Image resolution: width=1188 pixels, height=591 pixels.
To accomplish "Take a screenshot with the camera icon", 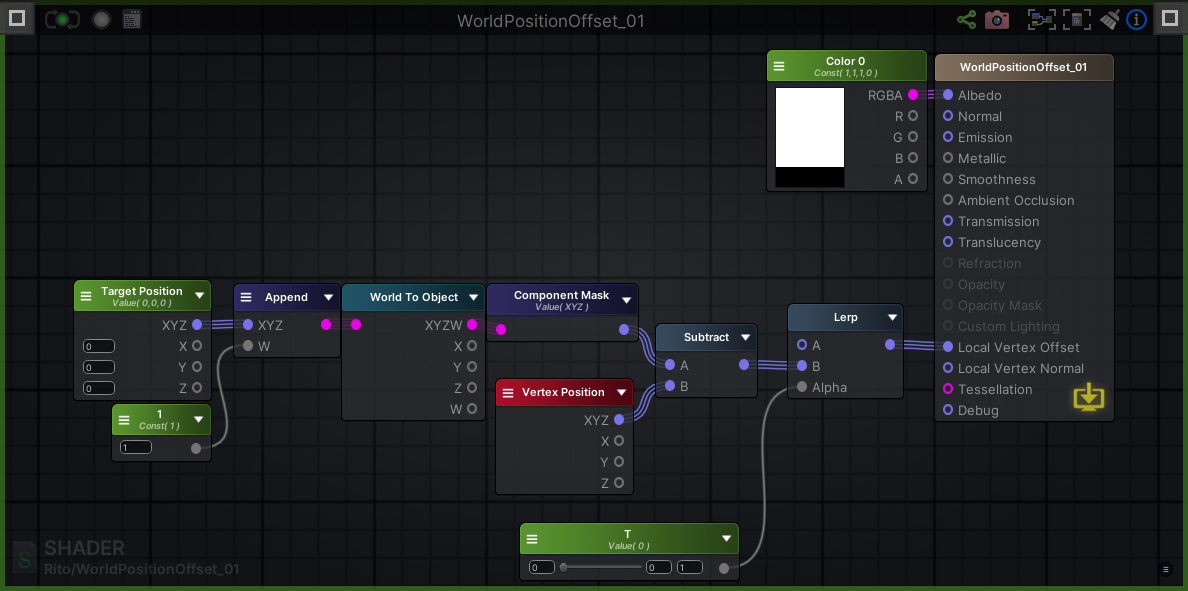I will coord(997,19).
